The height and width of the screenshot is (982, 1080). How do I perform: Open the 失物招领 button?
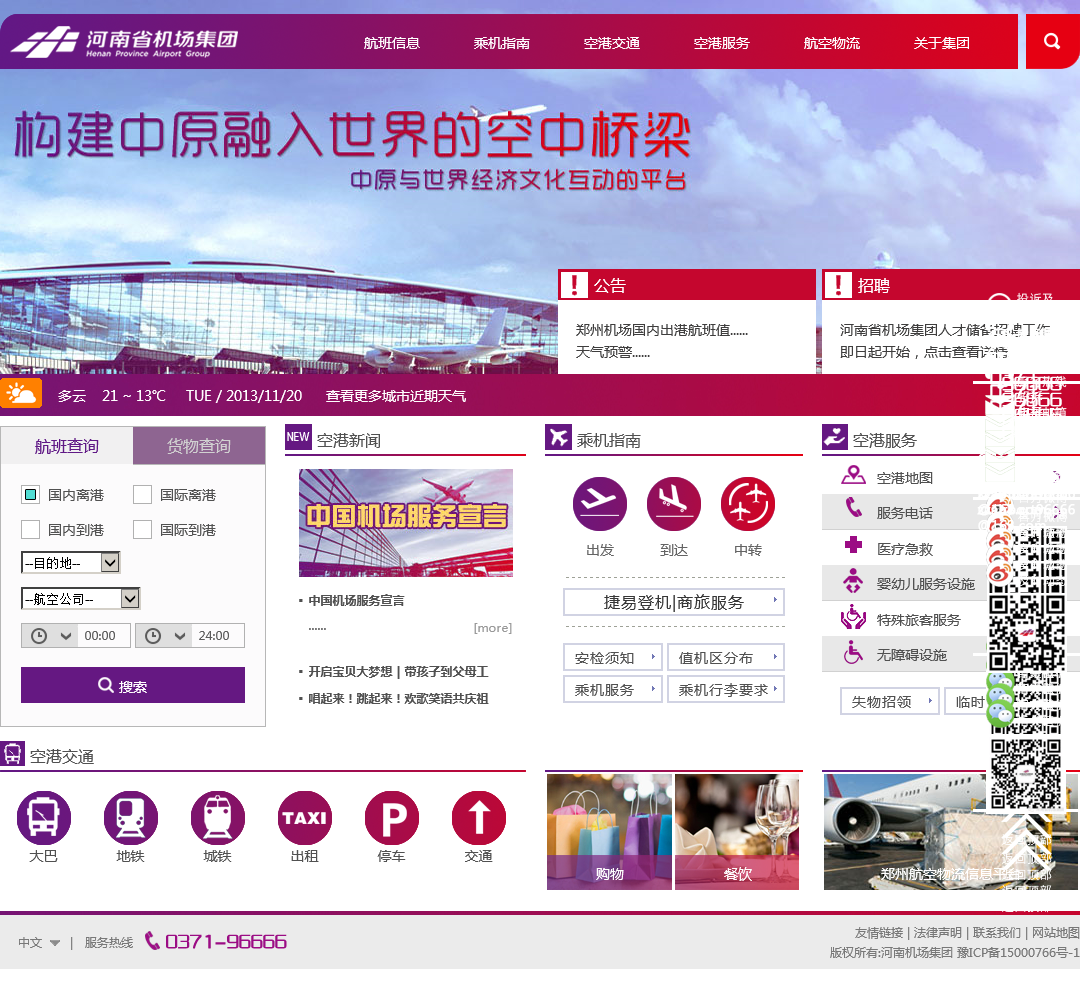[x=889, y=701]
